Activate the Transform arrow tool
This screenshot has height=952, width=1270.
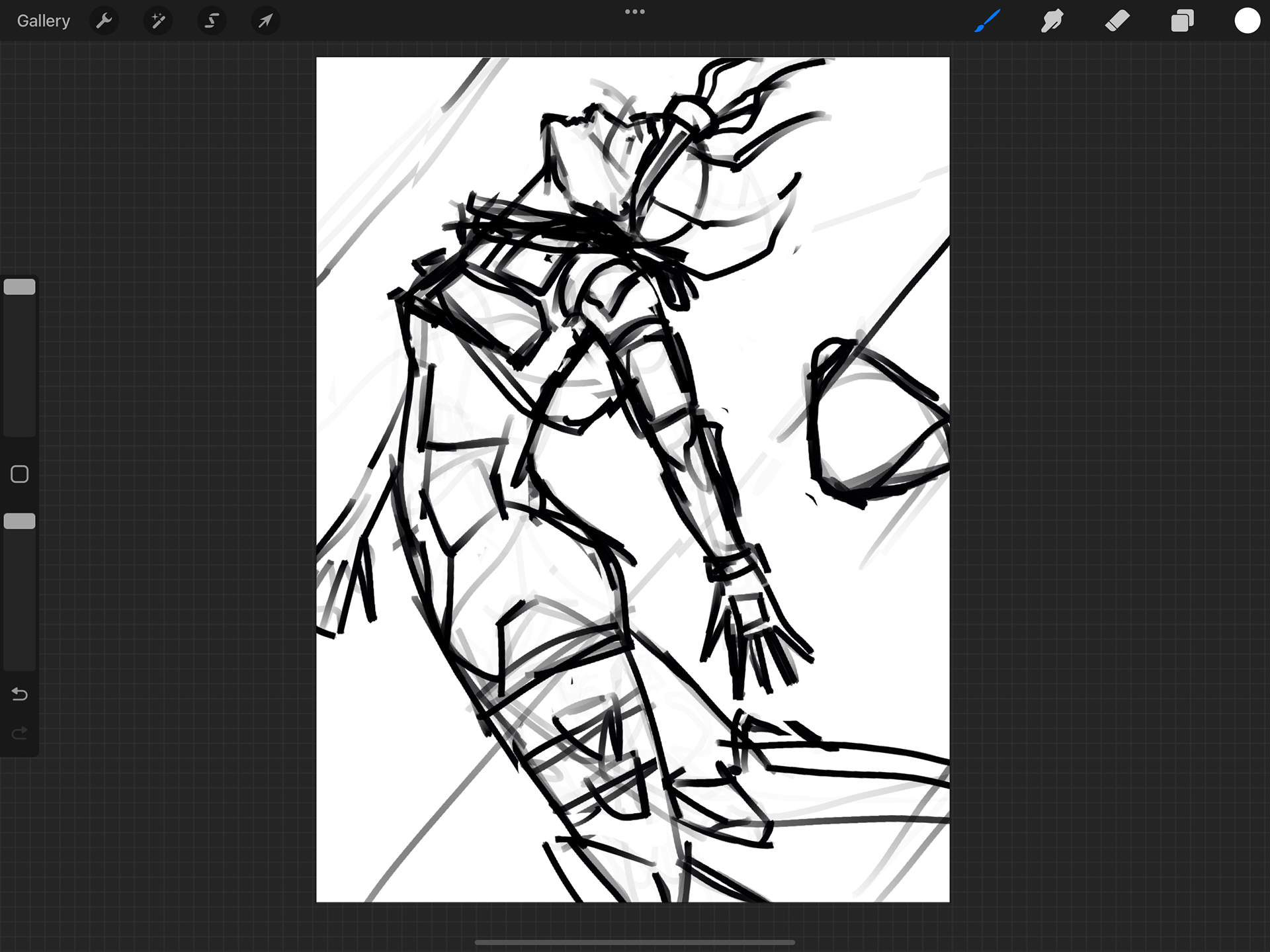tap(265, 21)
